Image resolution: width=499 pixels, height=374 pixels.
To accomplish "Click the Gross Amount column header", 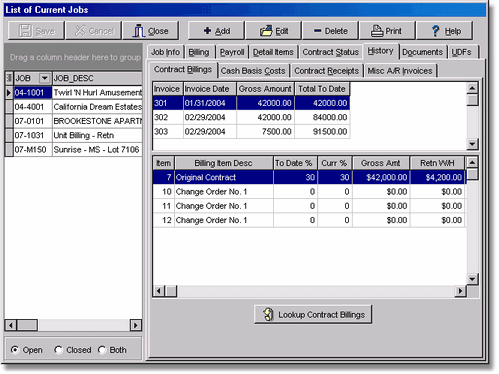I will 265,89.
